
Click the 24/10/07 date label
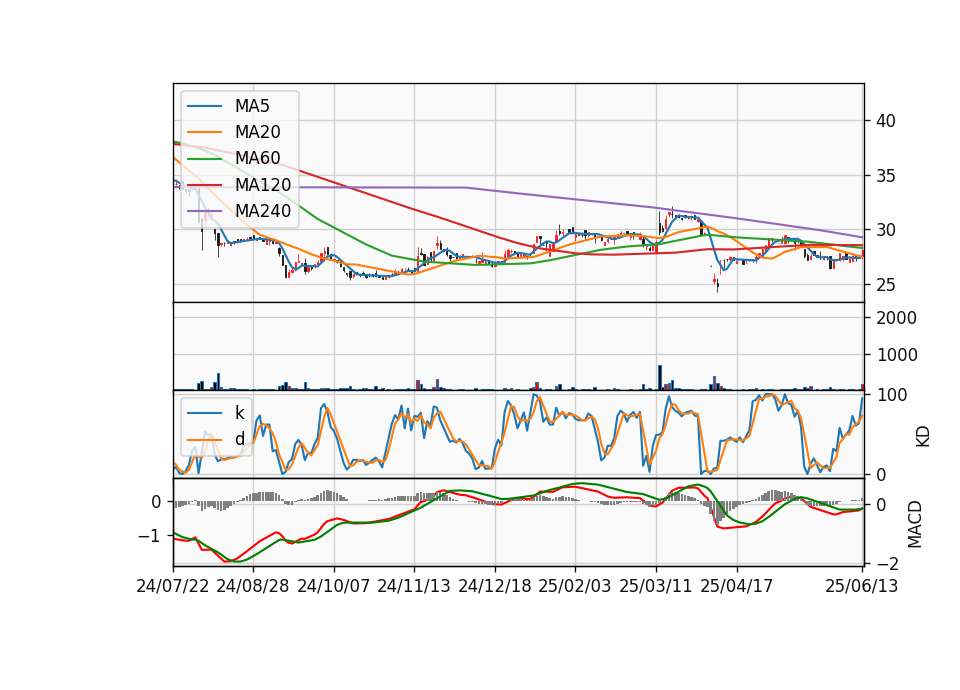point(334,586)
